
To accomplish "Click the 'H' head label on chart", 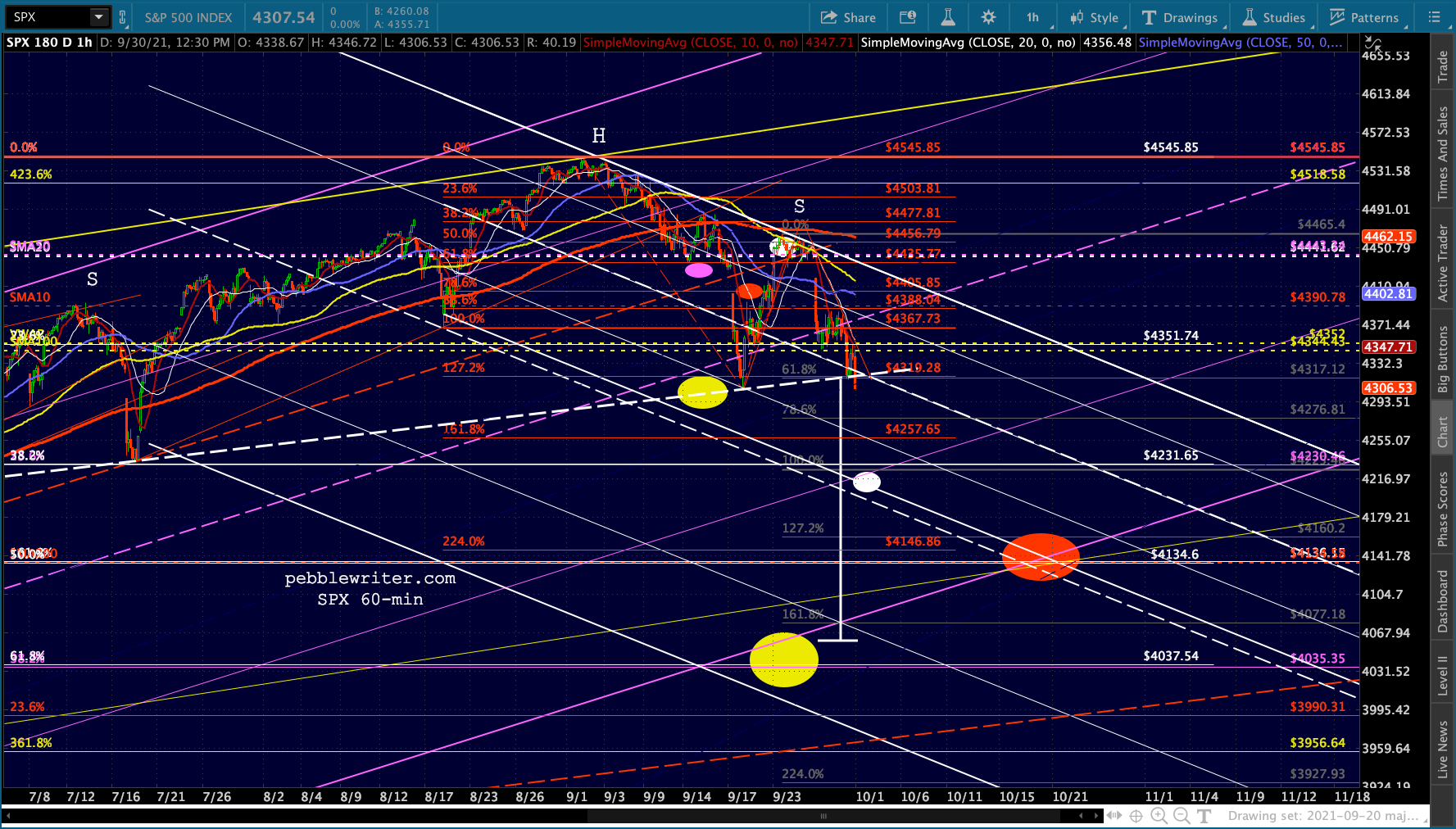I will 599,136.
